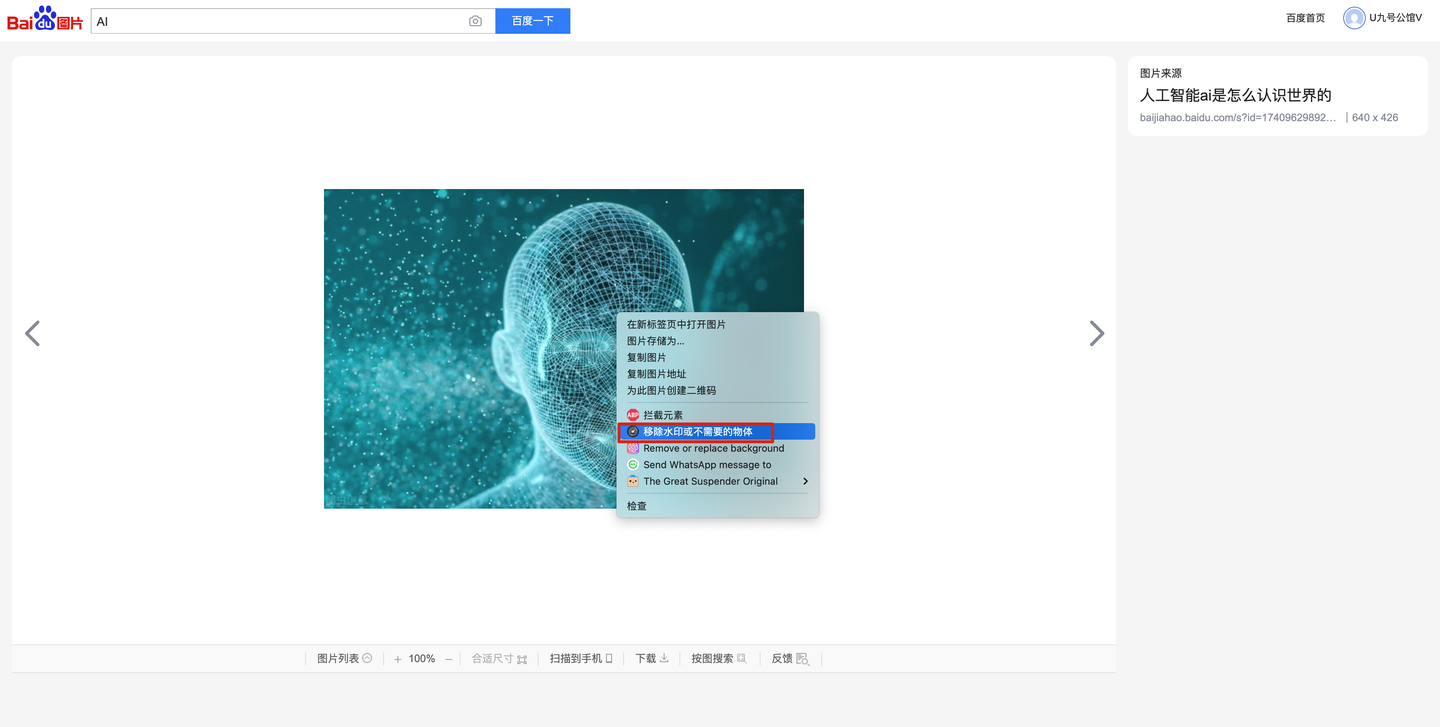Choose 图片存储为... from context menu
This screenshot has width=1440, height=727.
(716, 341)
